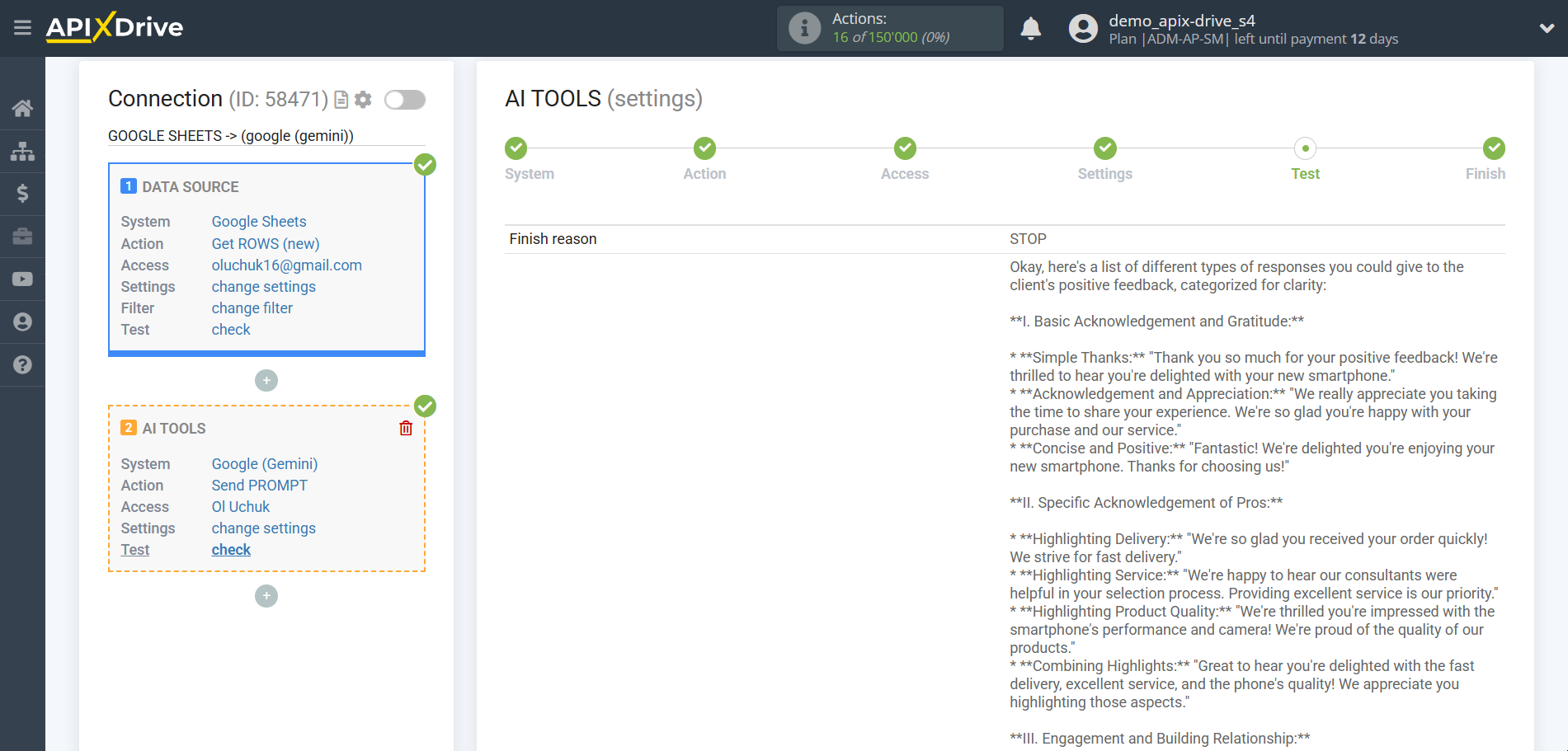The height and width of the screenshot is (751, 1568).
Task: Click the home icon in sidebar
Action: 22,108
